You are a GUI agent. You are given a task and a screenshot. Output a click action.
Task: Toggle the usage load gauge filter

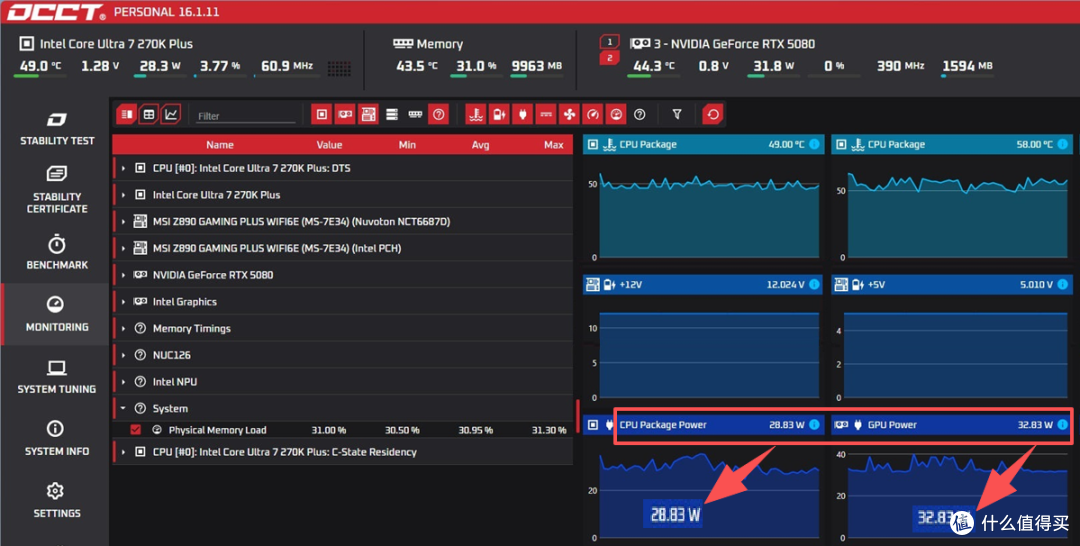[x=616, y=114]
